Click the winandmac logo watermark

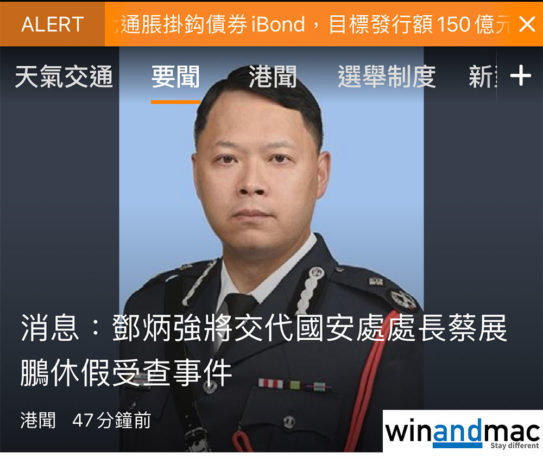coord(463,431)
